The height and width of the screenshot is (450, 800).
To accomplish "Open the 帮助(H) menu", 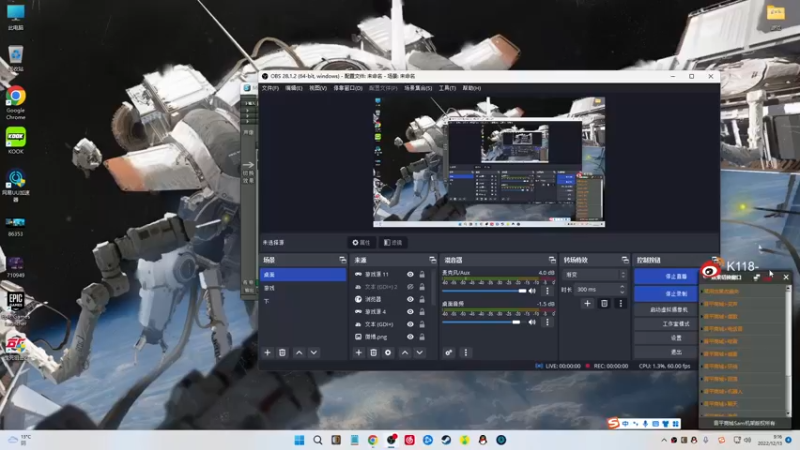I will 471,88.
